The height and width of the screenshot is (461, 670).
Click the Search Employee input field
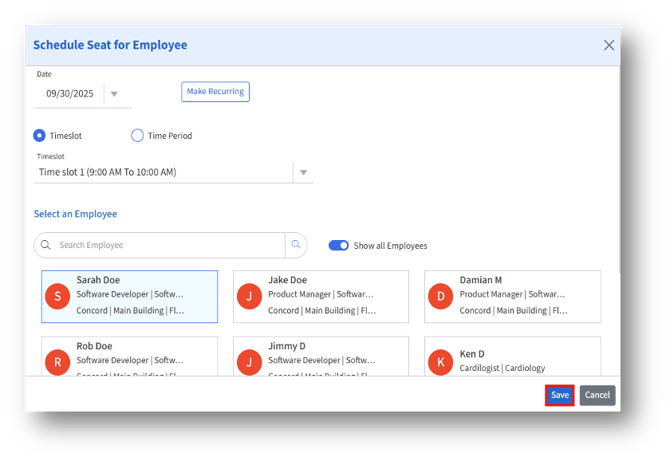165,245
